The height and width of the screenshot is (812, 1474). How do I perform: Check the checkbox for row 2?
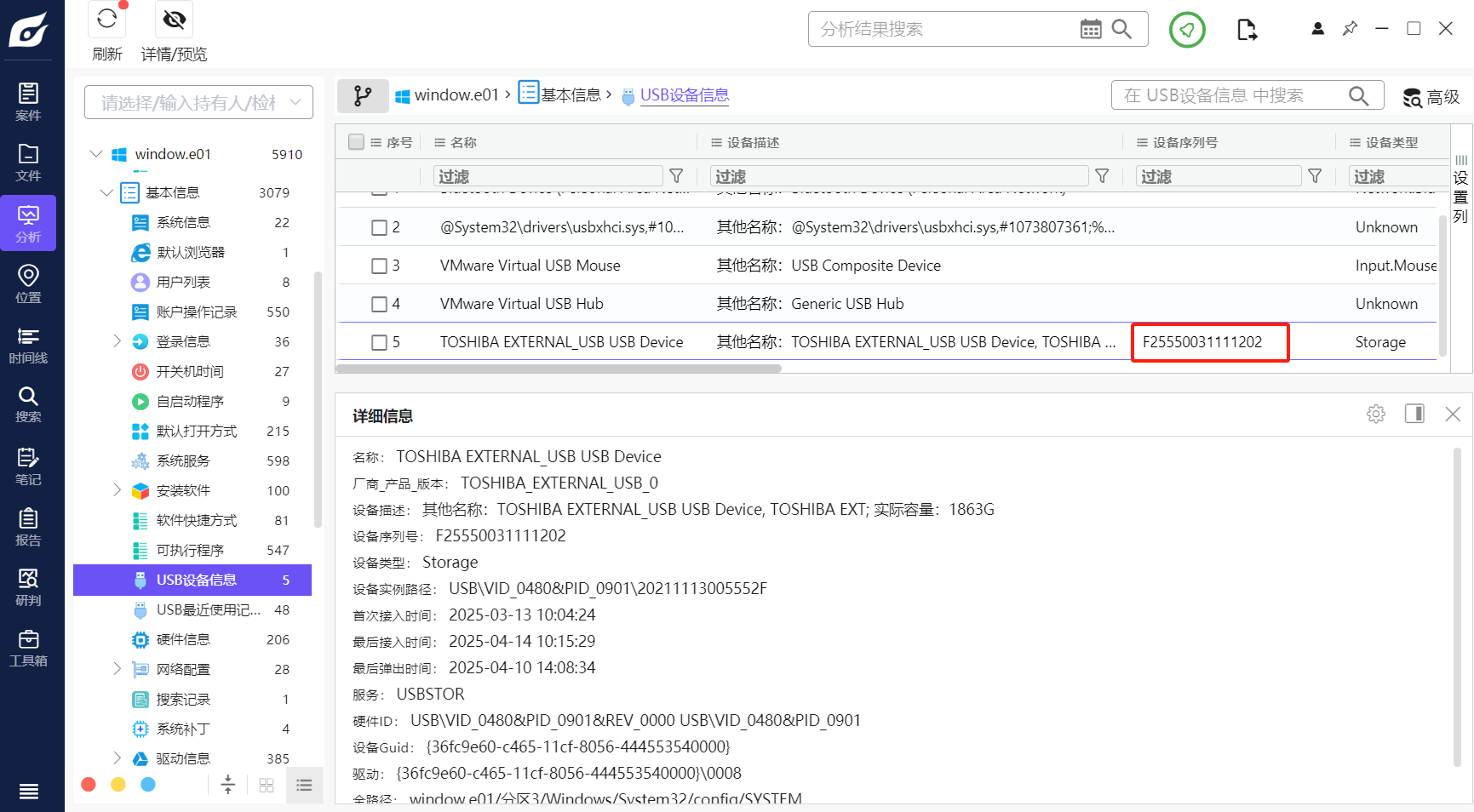380,227
